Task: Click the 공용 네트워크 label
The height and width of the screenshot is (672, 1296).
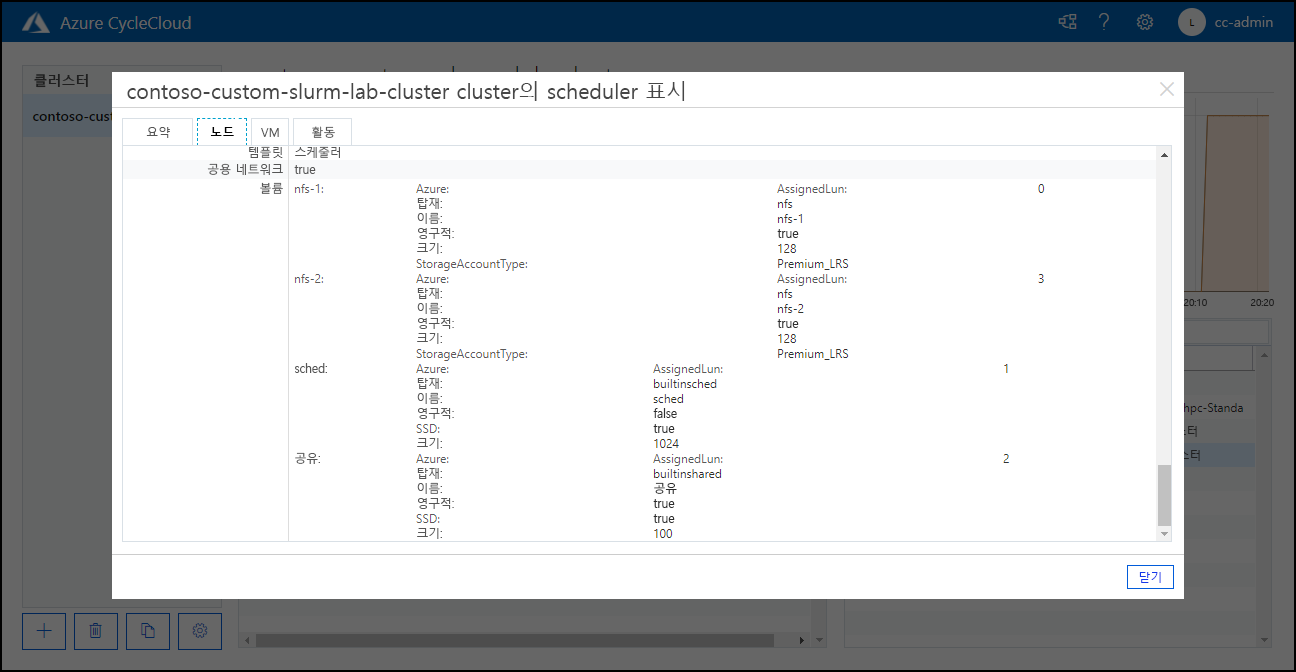Action: point(245,170)
